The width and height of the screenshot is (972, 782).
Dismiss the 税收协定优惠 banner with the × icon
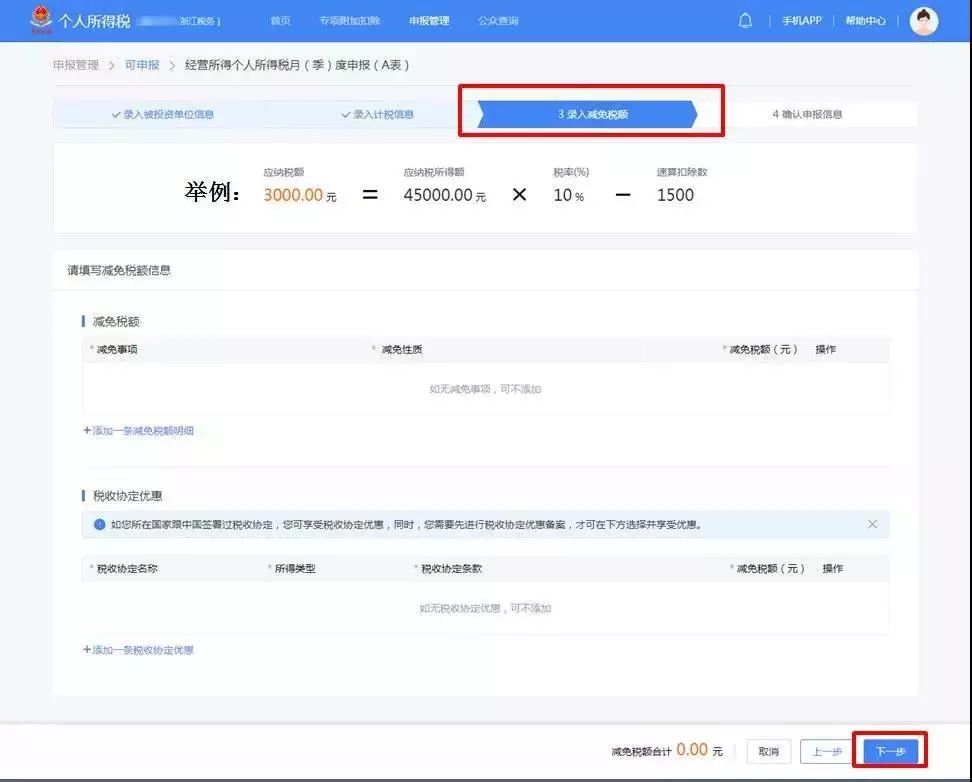(x=871, y=524)
